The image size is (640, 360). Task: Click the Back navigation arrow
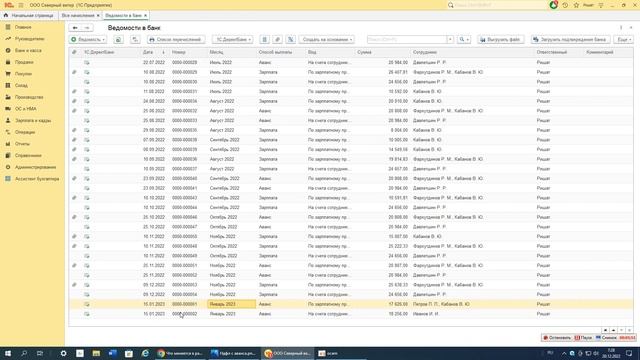tap(76, 28)
